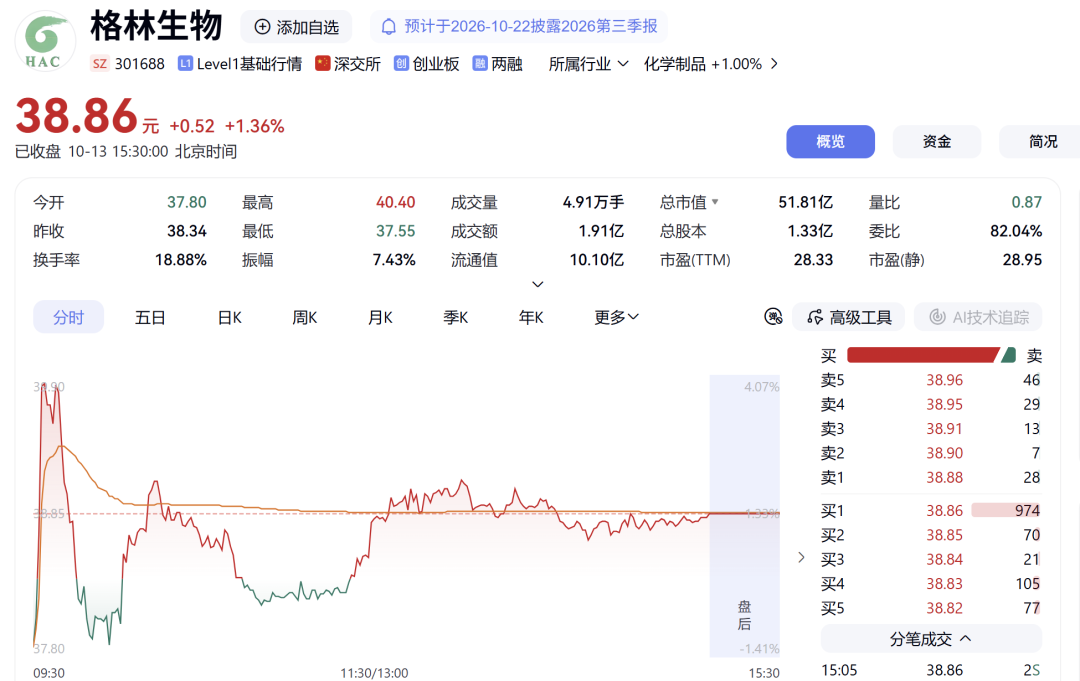1080x681 pixels.
Task: Click the SZ market badge icon
Action: 100,64
